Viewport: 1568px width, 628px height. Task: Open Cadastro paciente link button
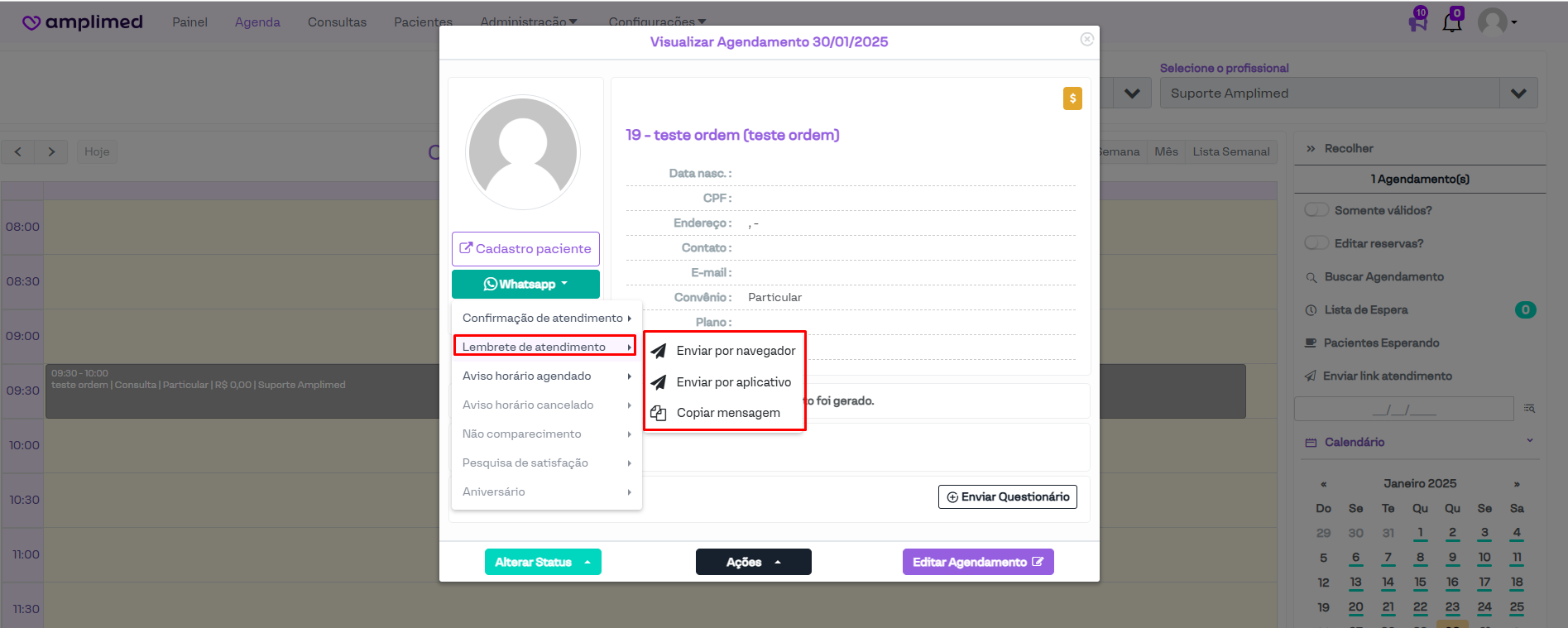(x=525, y=249)
